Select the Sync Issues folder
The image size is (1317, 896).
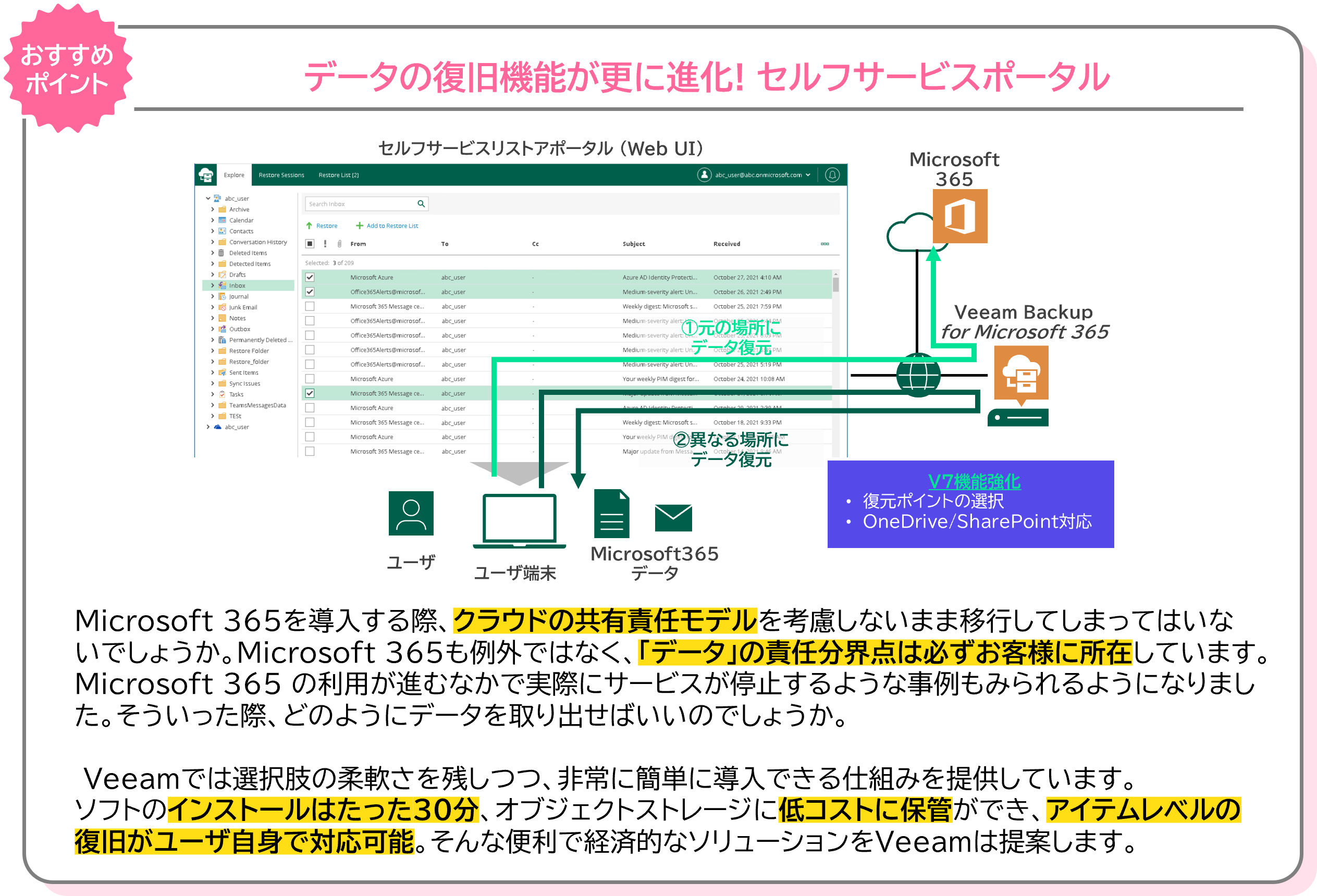point(245,383)
